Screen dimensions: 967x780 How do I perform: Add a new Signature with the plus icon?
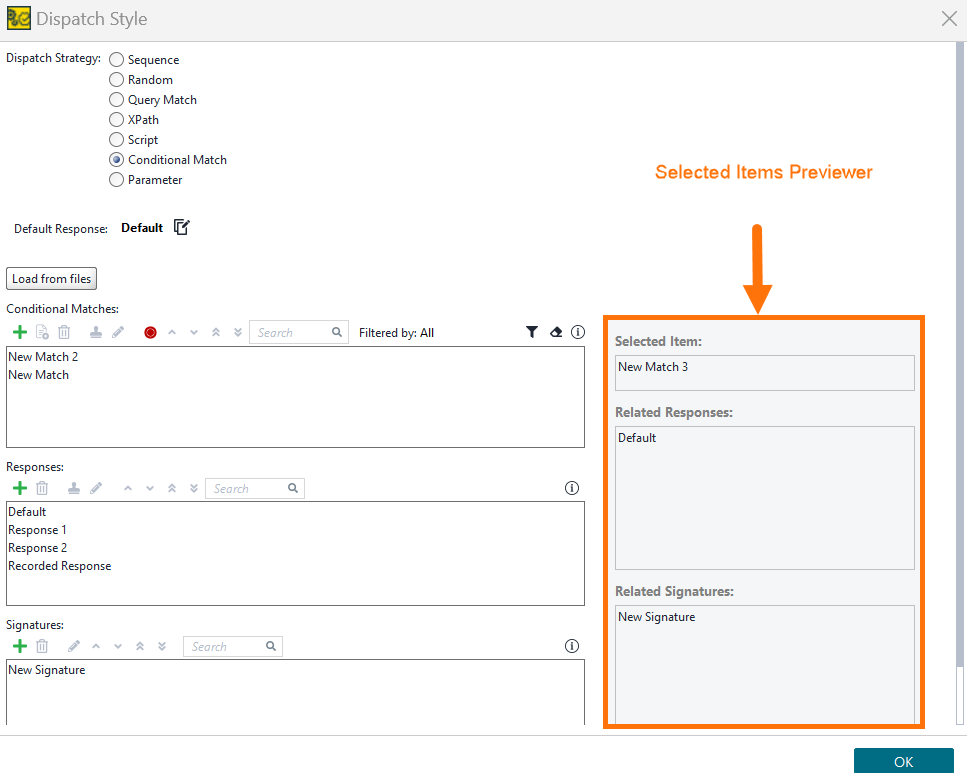pyautogui.click(x=20, y=646)
